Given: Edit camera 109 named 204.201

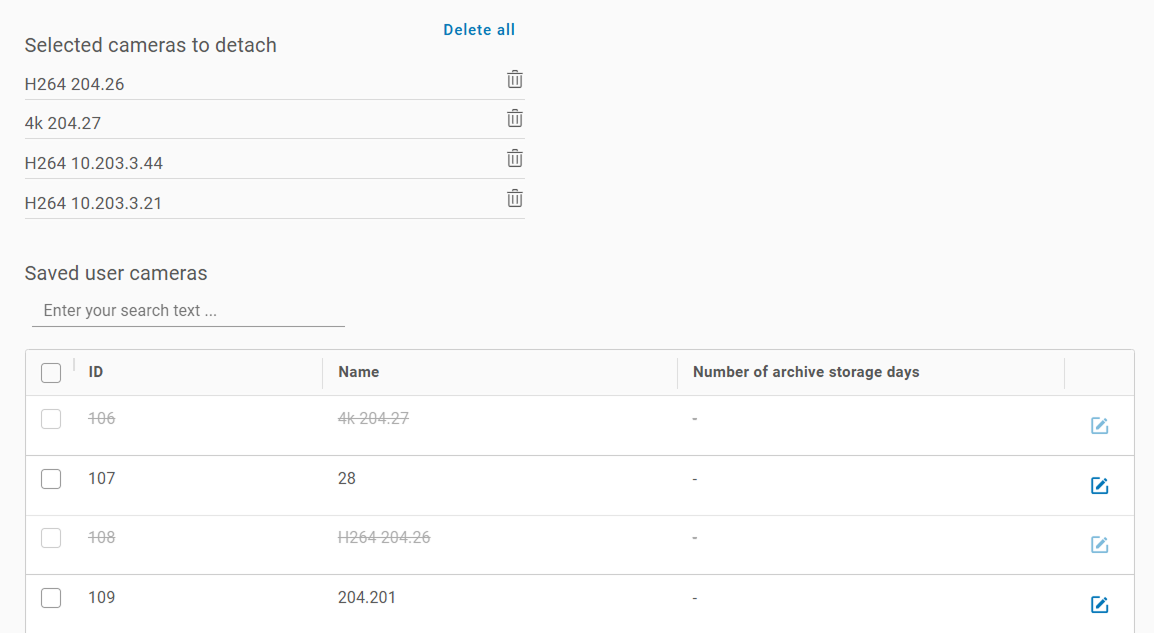Looking at the screenshot, I should 1099,604.
